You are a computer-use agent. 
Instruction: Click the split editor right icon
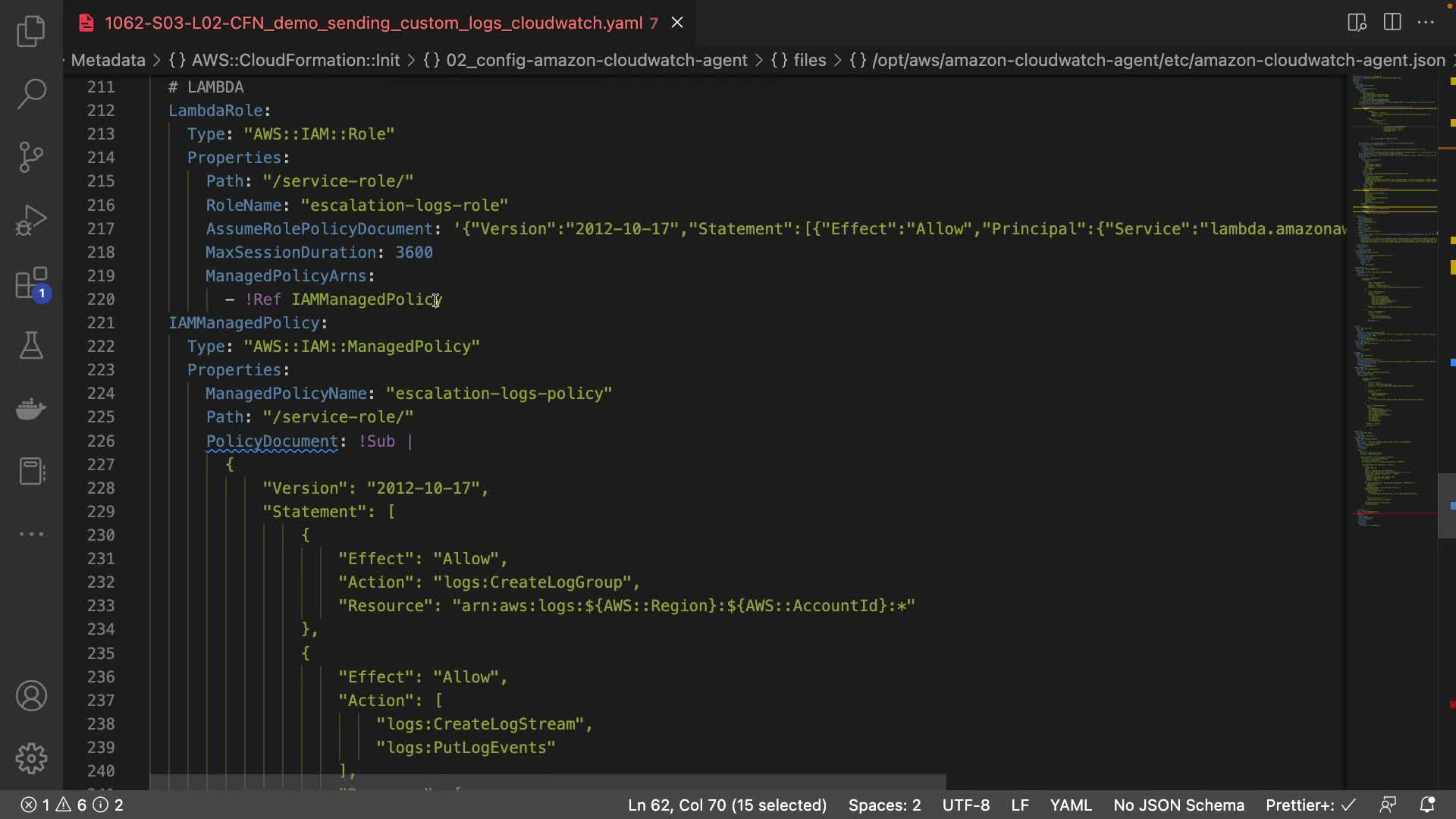tap(1392, 22)
